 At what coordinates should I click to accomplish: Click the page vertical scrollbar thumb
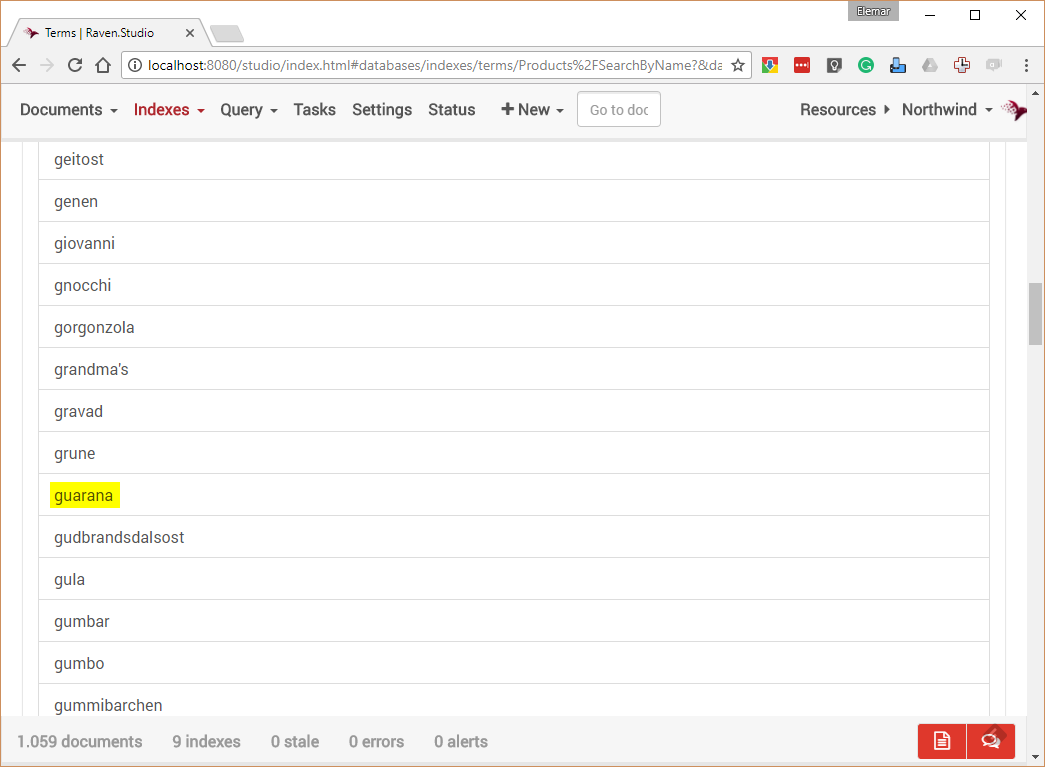click(x=1035, y=314)
